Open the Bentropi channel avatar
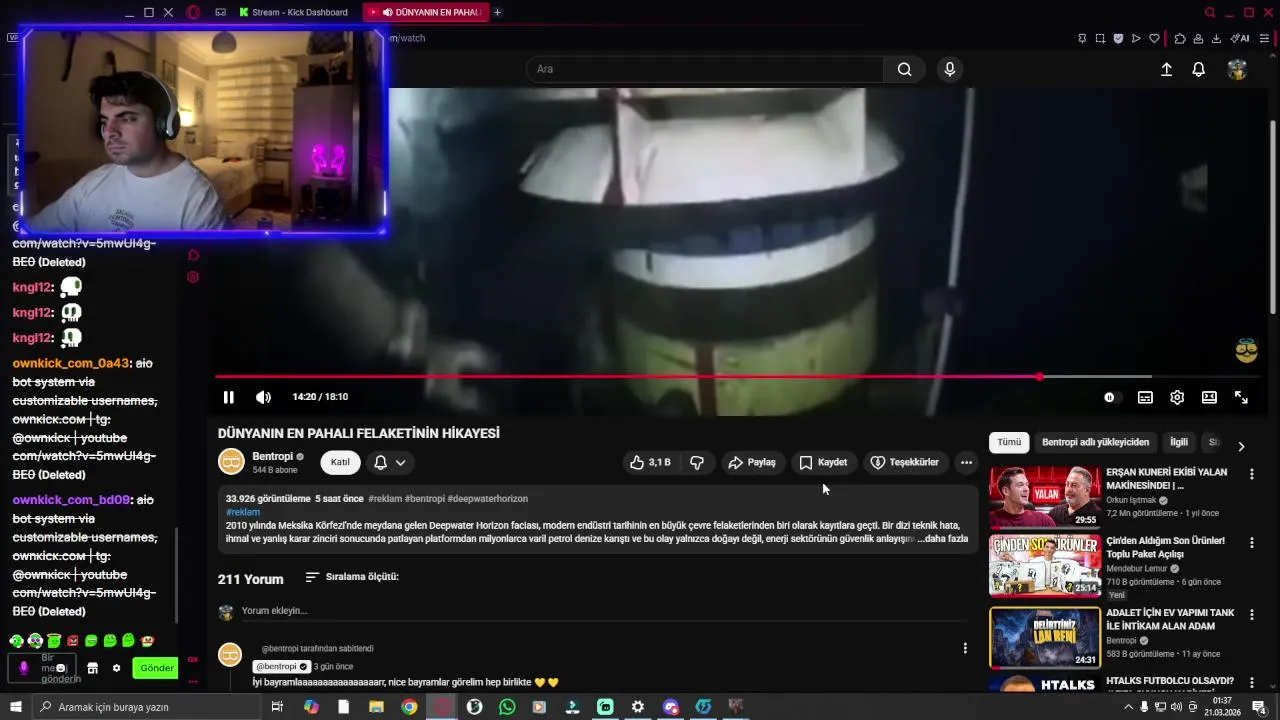Viewport: 1280px width, 720px height. coord(231,461)
